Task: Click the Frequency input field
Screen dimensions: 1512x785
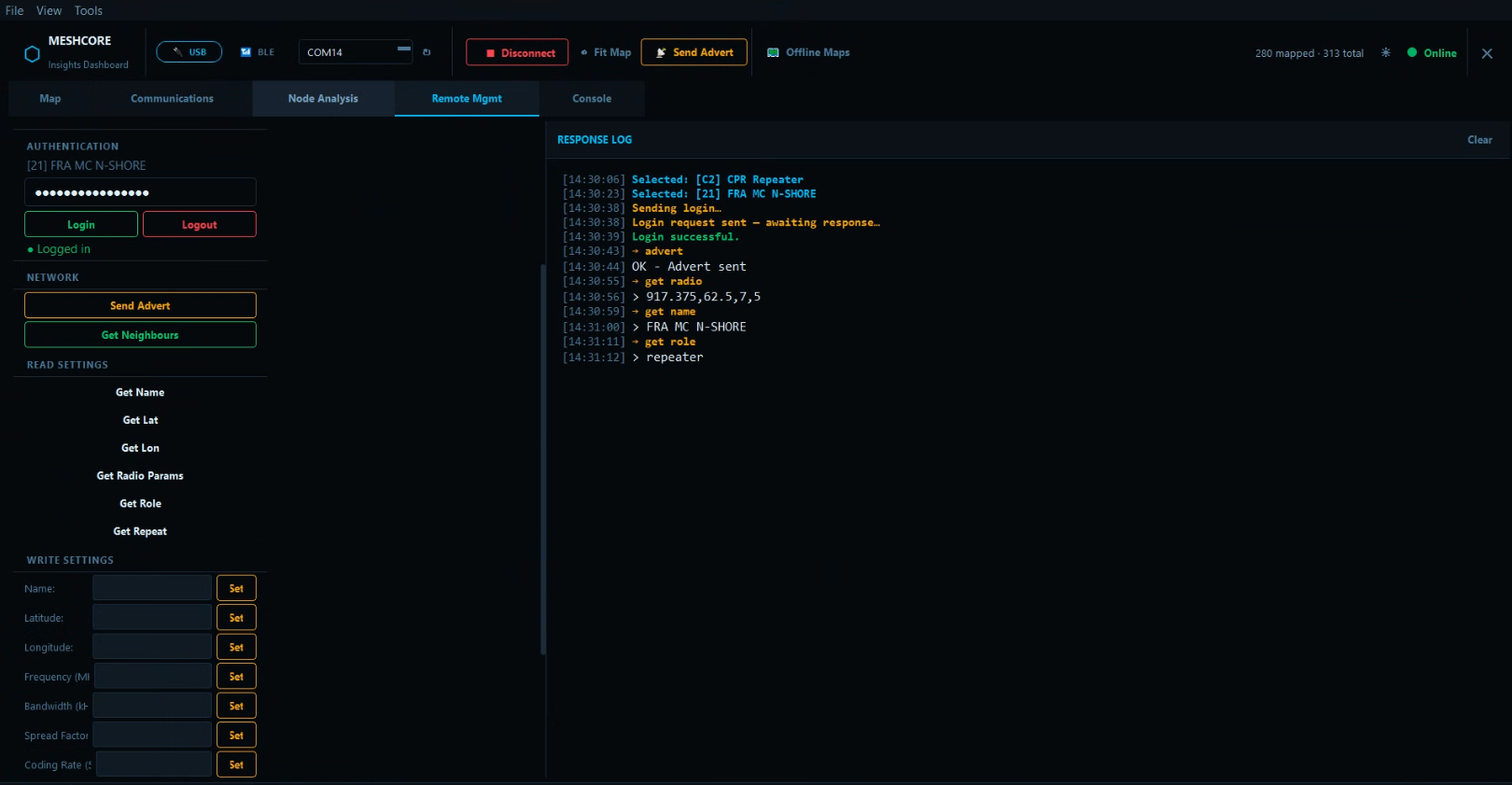Action: tap(153, 677)
